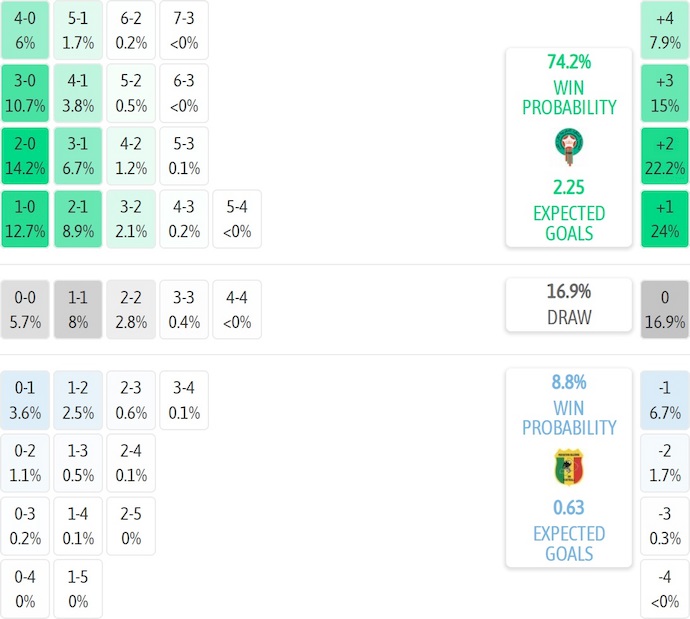
Task: Pick the 0-1 score tile
Action: point(25,400)
